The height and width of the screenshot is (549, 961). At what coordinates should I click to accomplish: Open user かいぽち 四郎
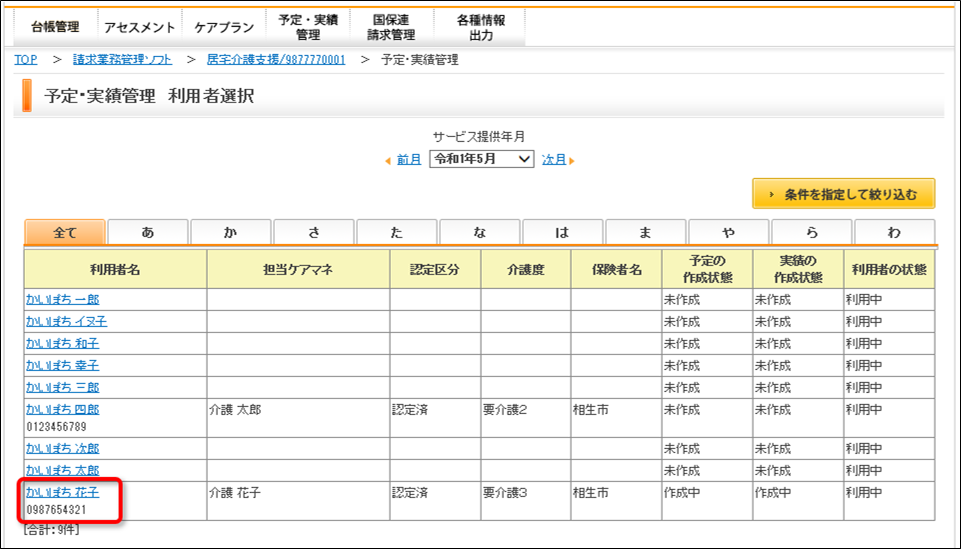click(63, 409)
